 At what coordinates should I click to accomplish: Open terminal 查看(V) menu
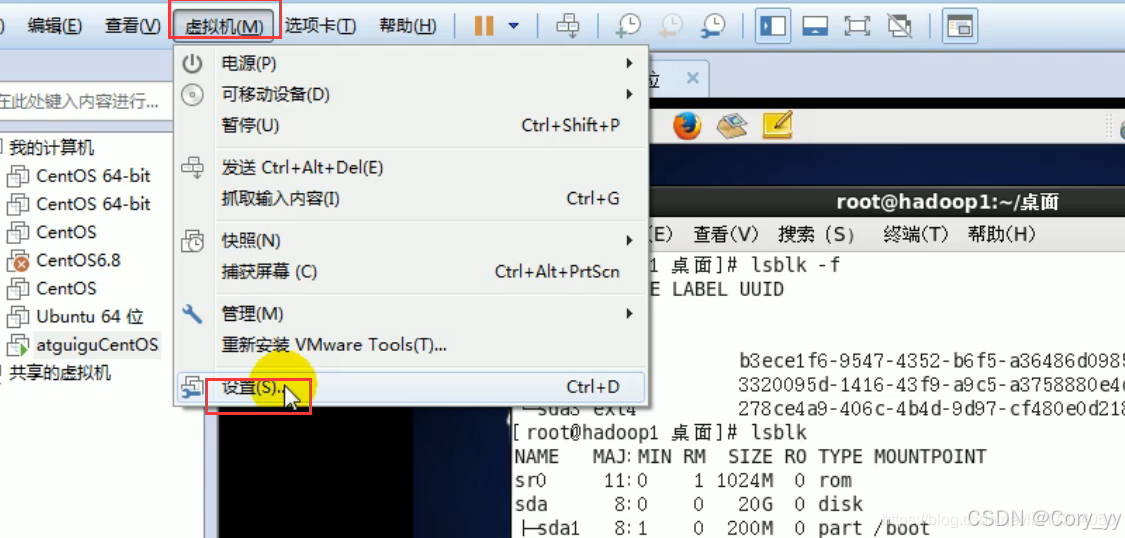coord(725,235)
